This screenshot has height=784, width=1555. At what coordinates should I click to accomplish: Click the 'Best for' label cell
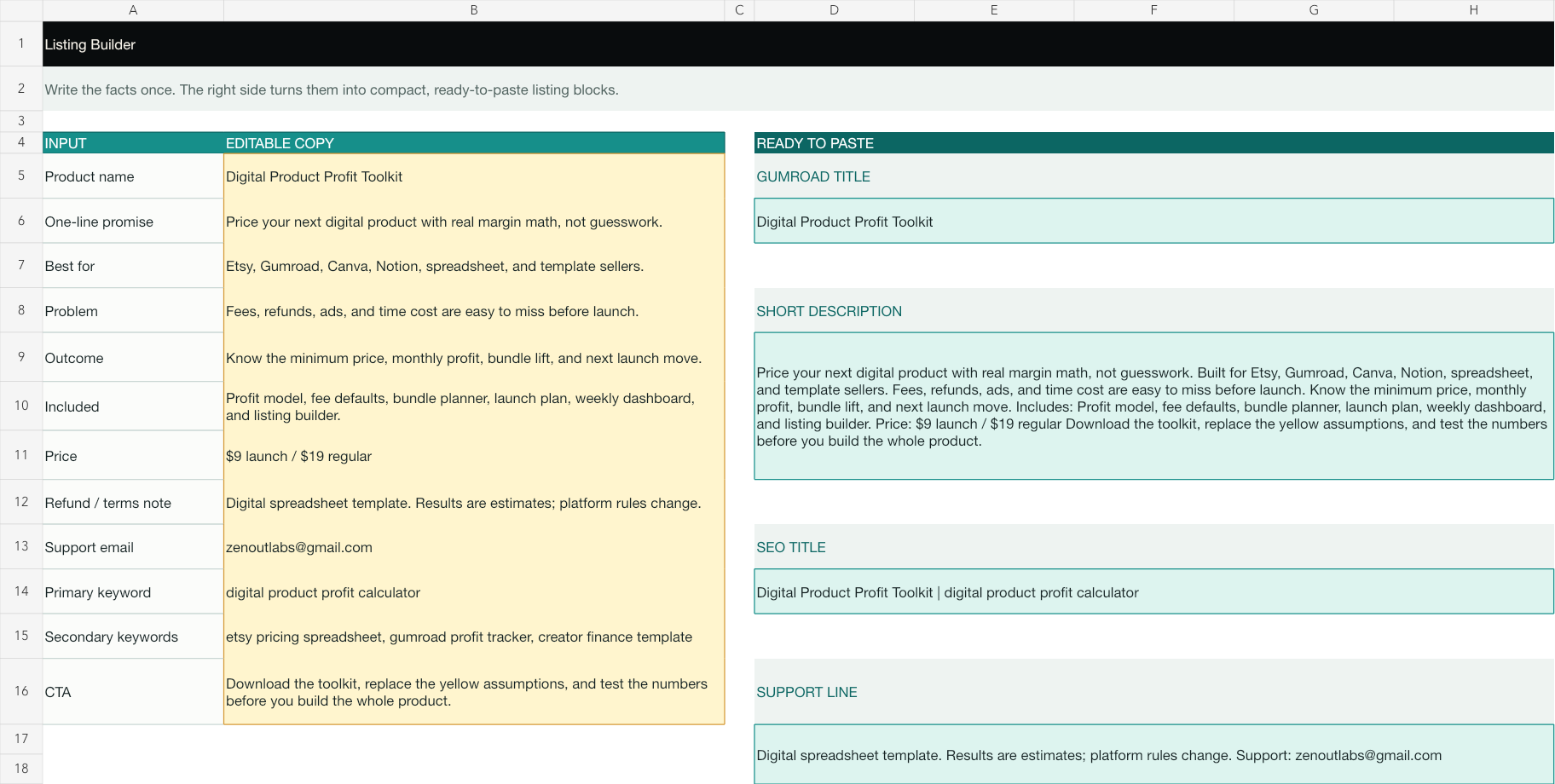coord(133,266)
